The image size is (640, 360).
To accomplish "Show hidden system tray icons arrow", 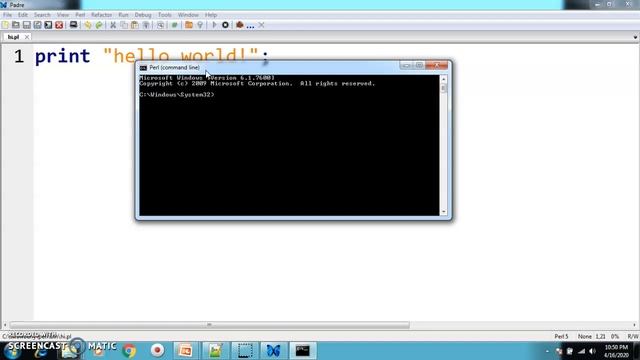I will [x=547, y=351].
